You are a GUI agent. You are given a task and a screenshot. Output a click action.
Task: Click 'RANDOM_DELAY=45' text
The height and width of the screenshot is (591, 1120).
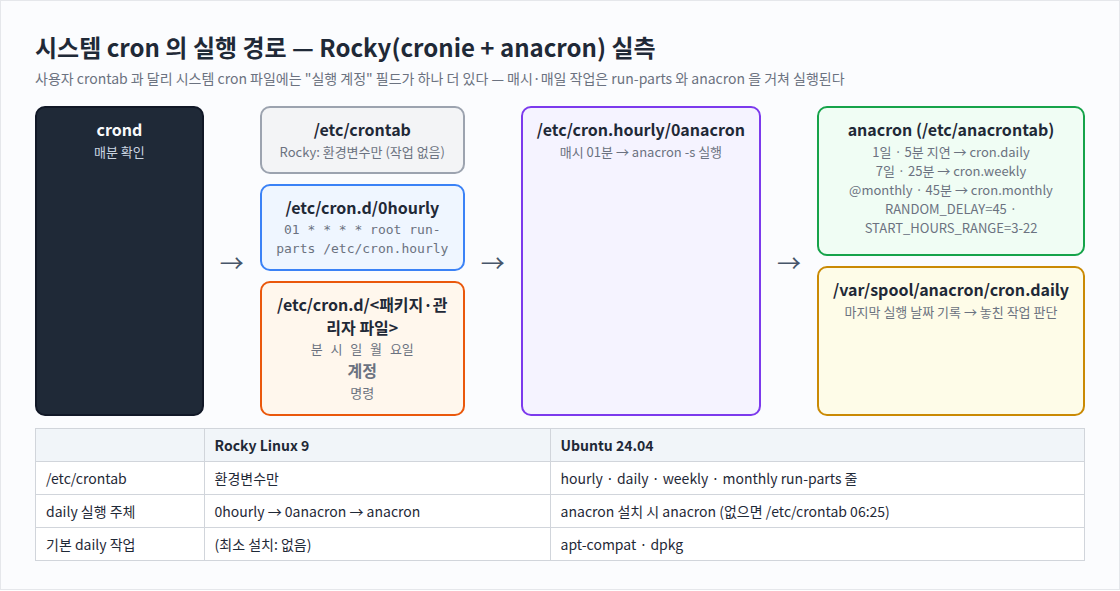[x=946, y=209]
